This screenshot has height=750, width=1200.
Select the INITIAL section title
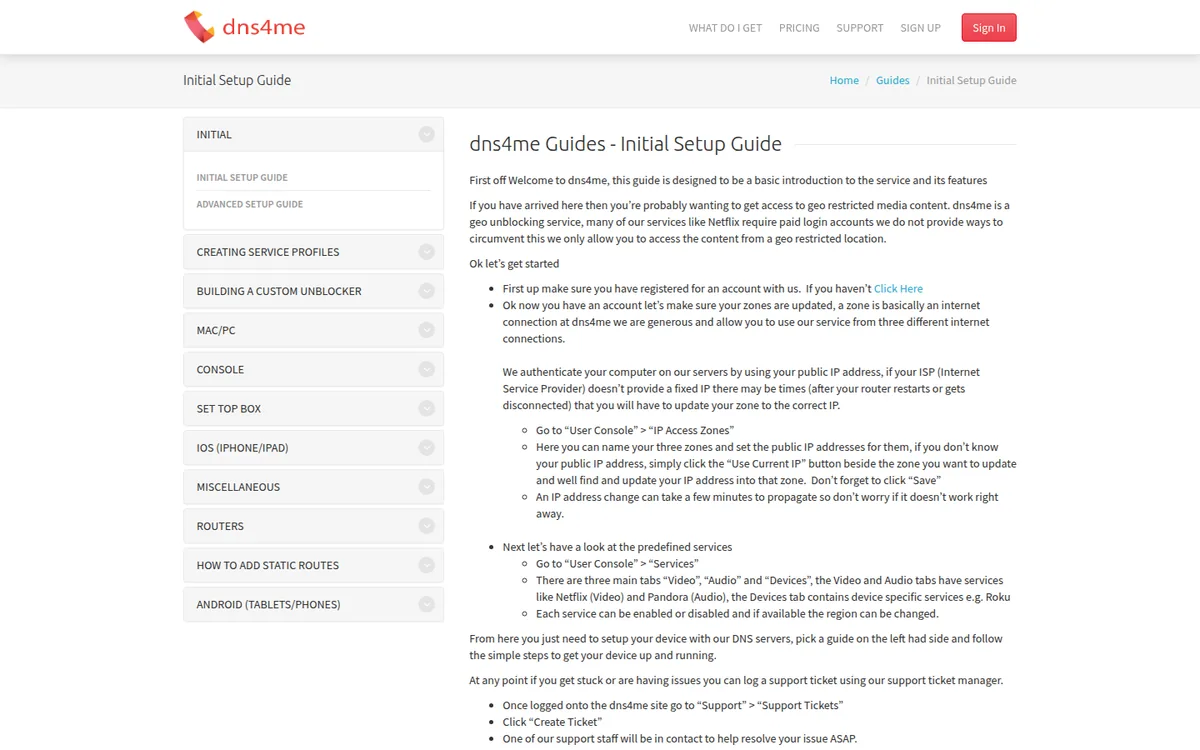coord(214,135)
